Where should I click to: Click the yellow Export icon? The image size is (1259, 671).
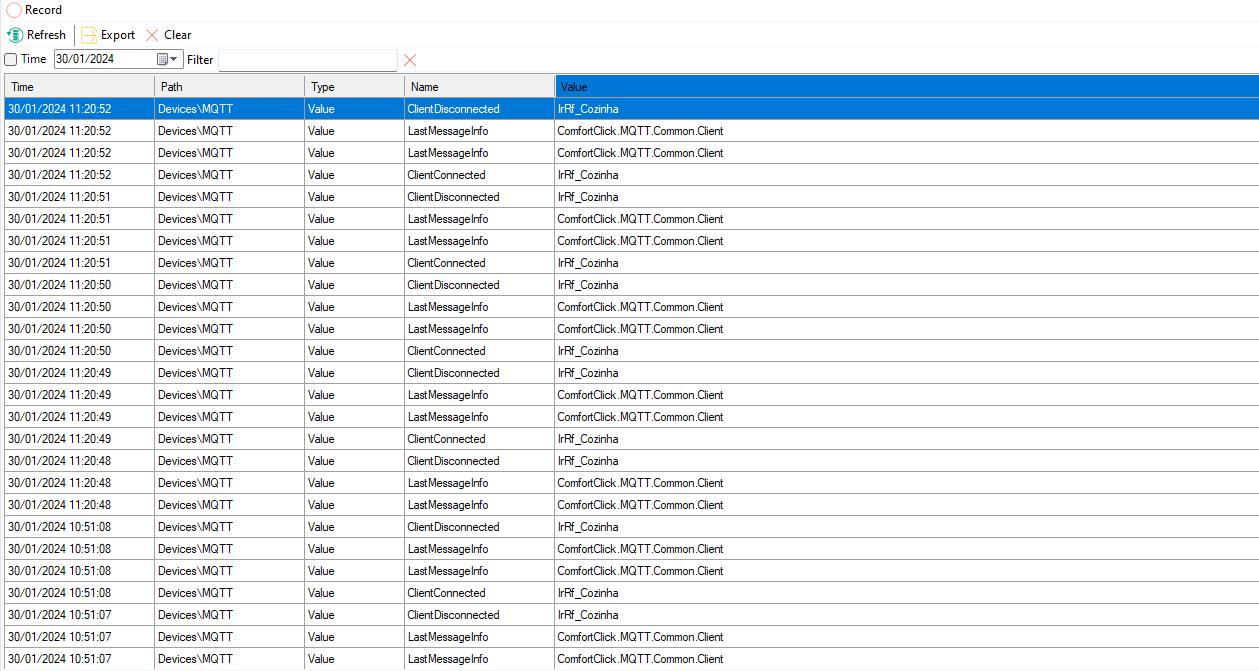point(89,35)
